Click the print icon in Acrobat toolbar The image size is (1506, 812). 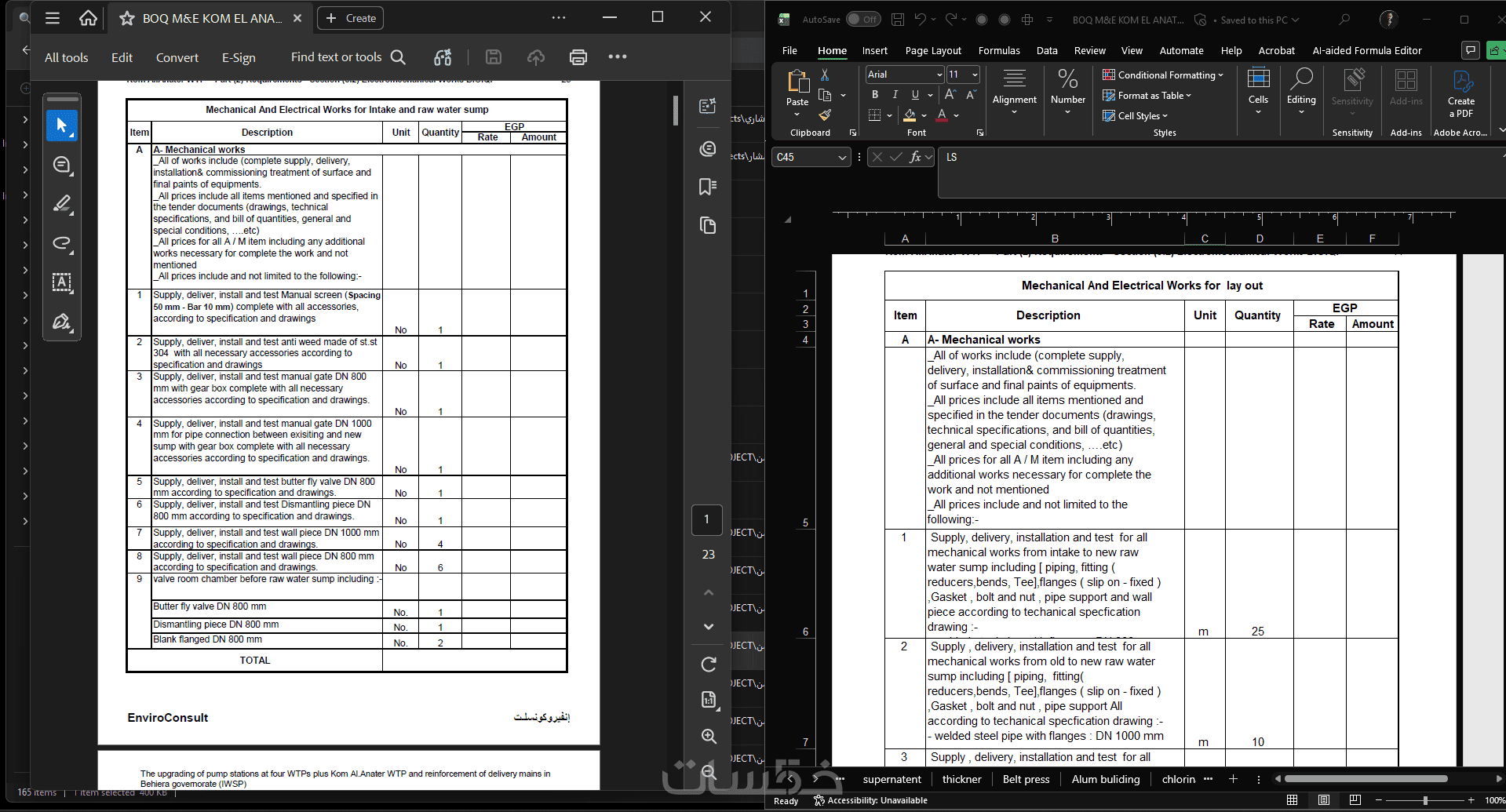(578, 56)
